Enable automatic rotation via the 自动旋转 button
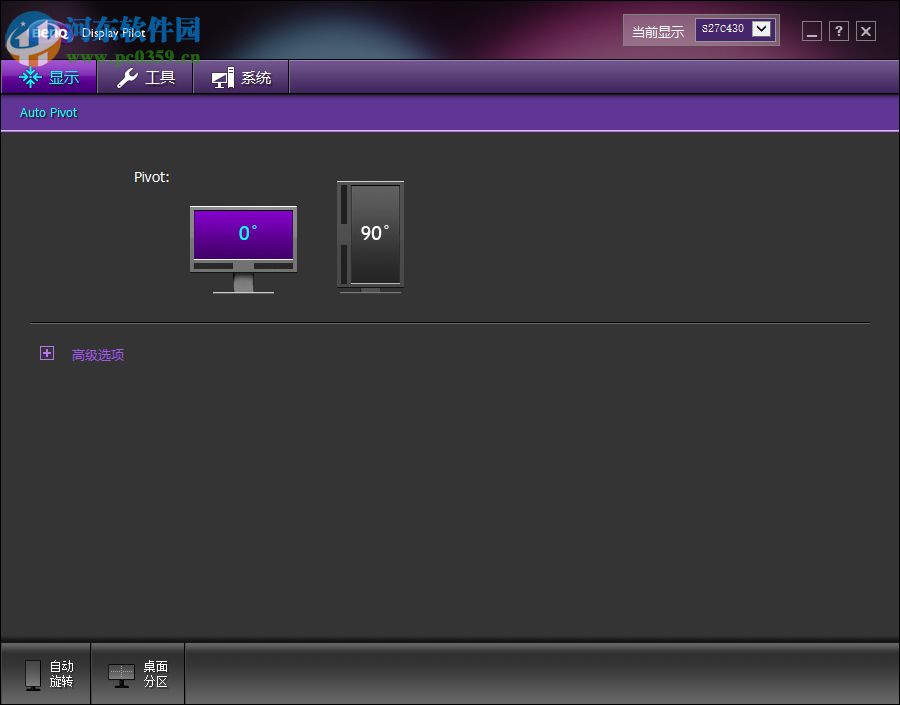The height and width of the screenshot is (705, 900). tap(46, 673)
